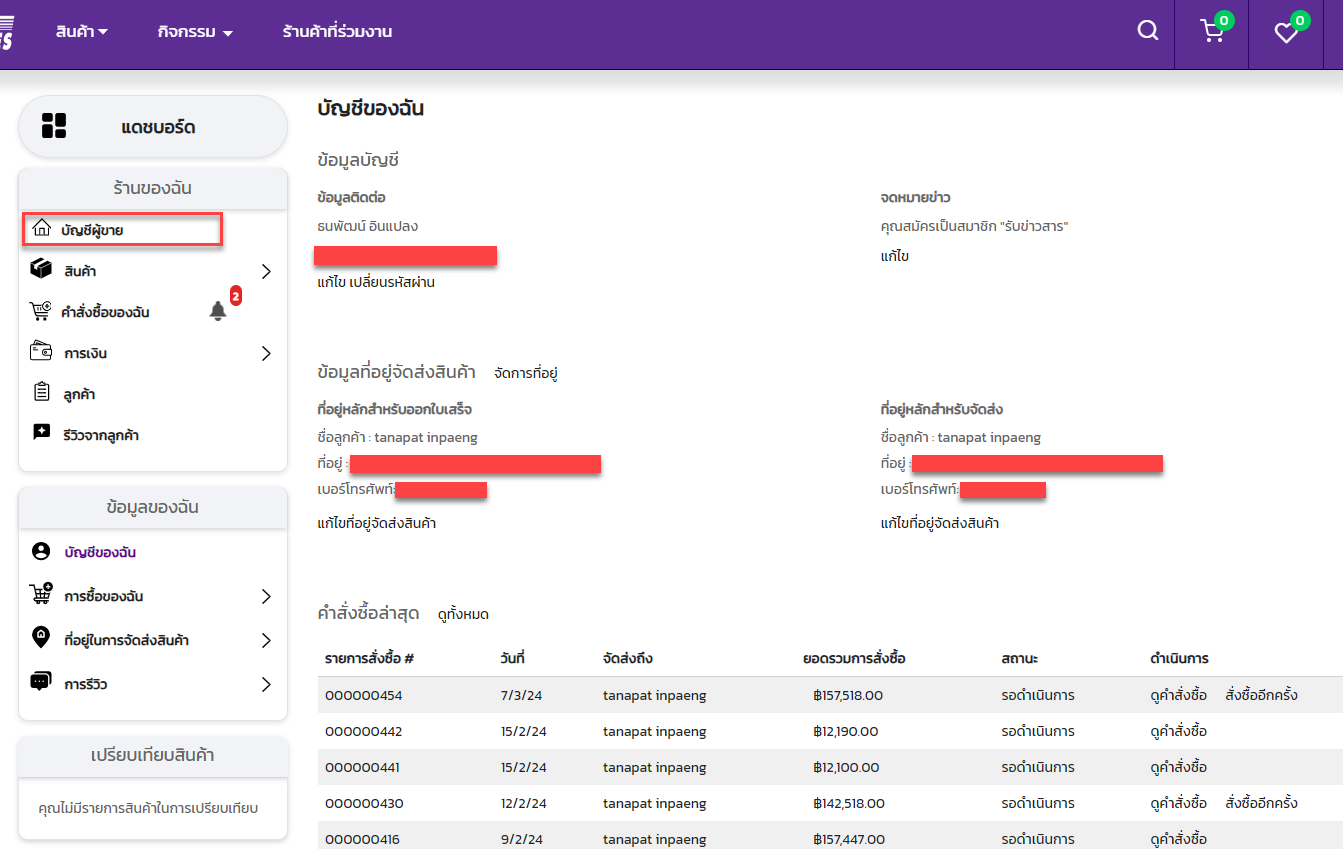Expand the การเงิน sidebar chevron

(266, 353)
